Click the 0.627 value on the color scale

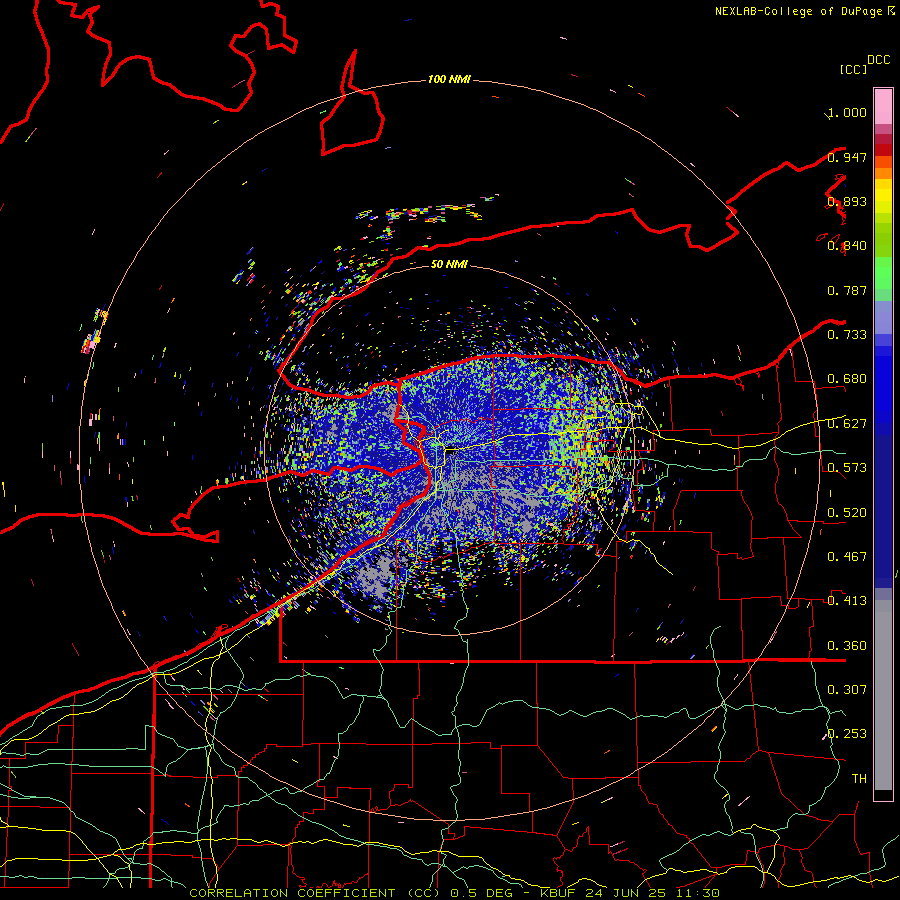(x=847, y=424)
